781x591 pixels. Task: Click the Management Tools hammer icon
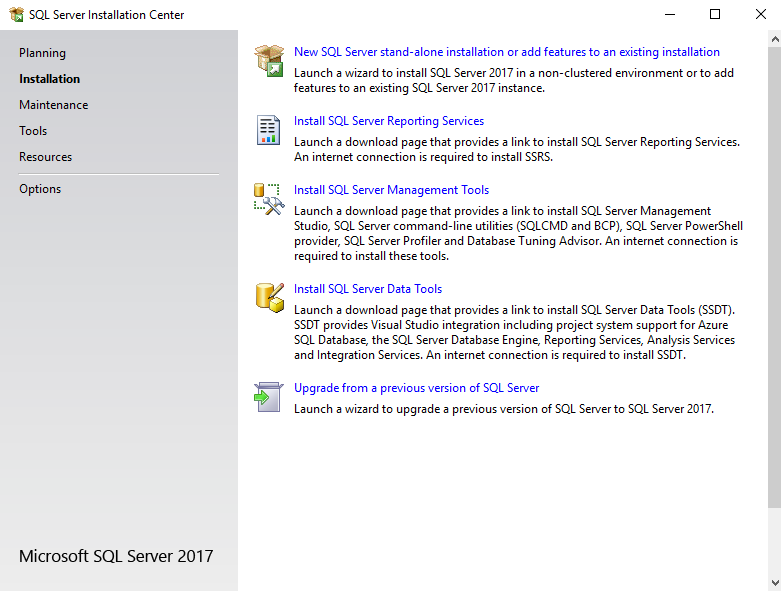click(269, 199)
